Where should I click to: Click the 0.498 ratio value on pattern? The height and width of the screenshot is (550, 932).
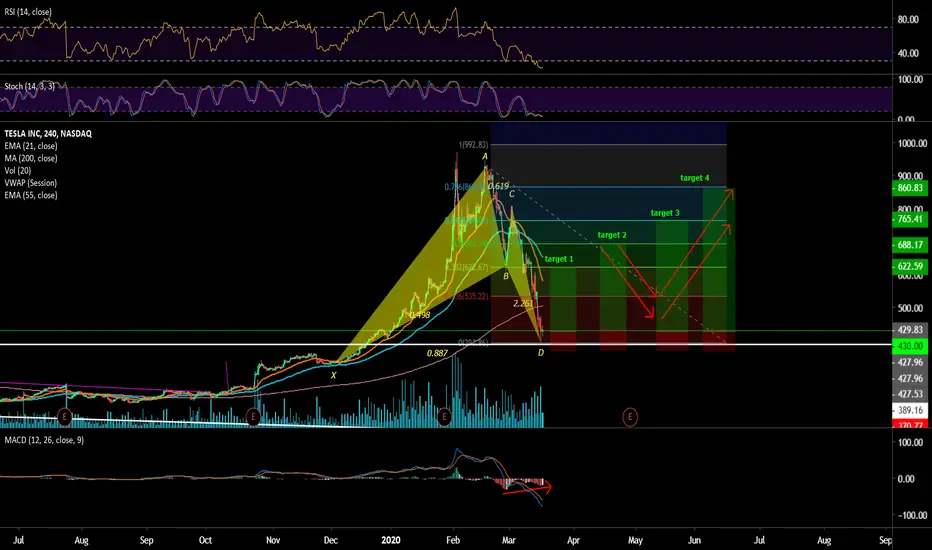point(420,315)
